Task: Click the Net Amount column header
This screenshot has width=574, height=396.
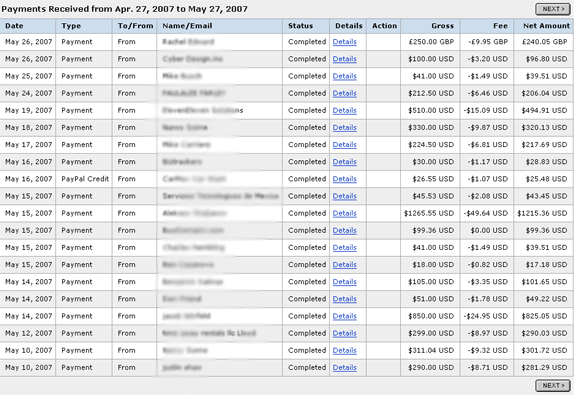Action: 544,26
